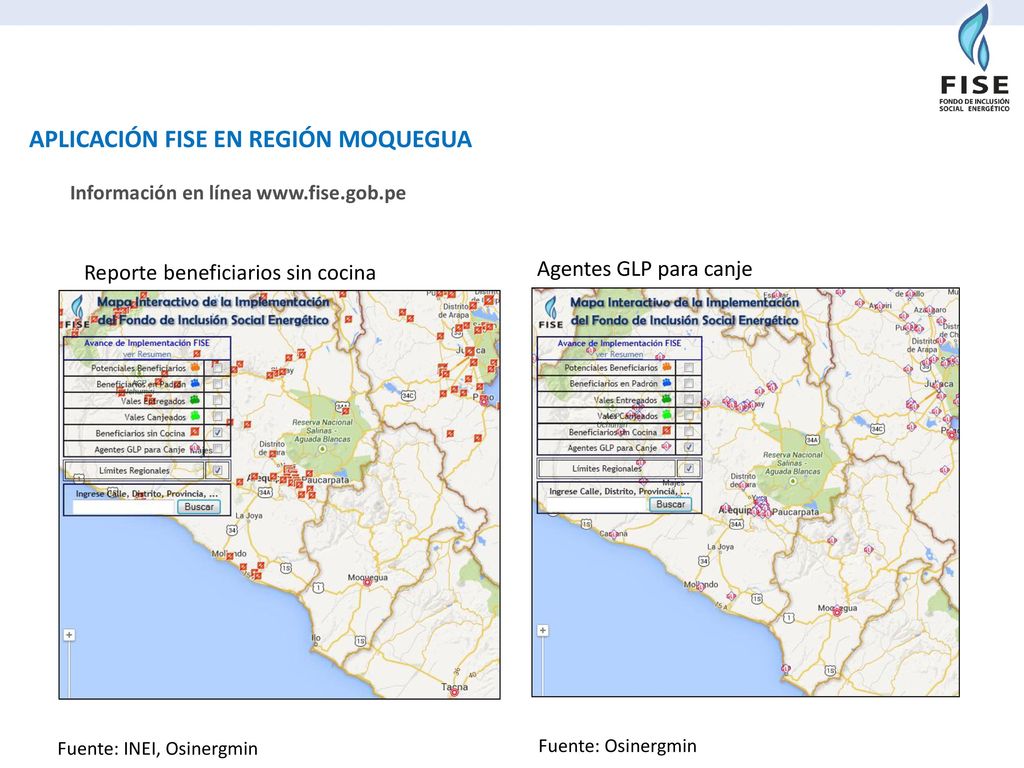Enable Beneficiarios en Padrón checkbox in the Agentes GLP map
The width and height of the screenshot is (1024, 768).
click(x=688, y=383)
